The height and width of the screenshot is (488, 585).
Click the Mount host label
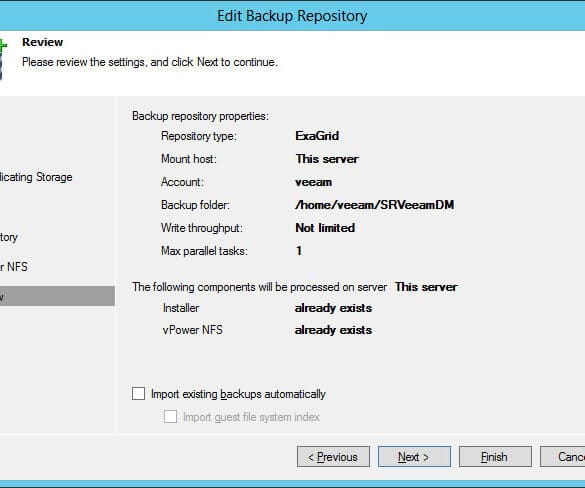(189, 159)
